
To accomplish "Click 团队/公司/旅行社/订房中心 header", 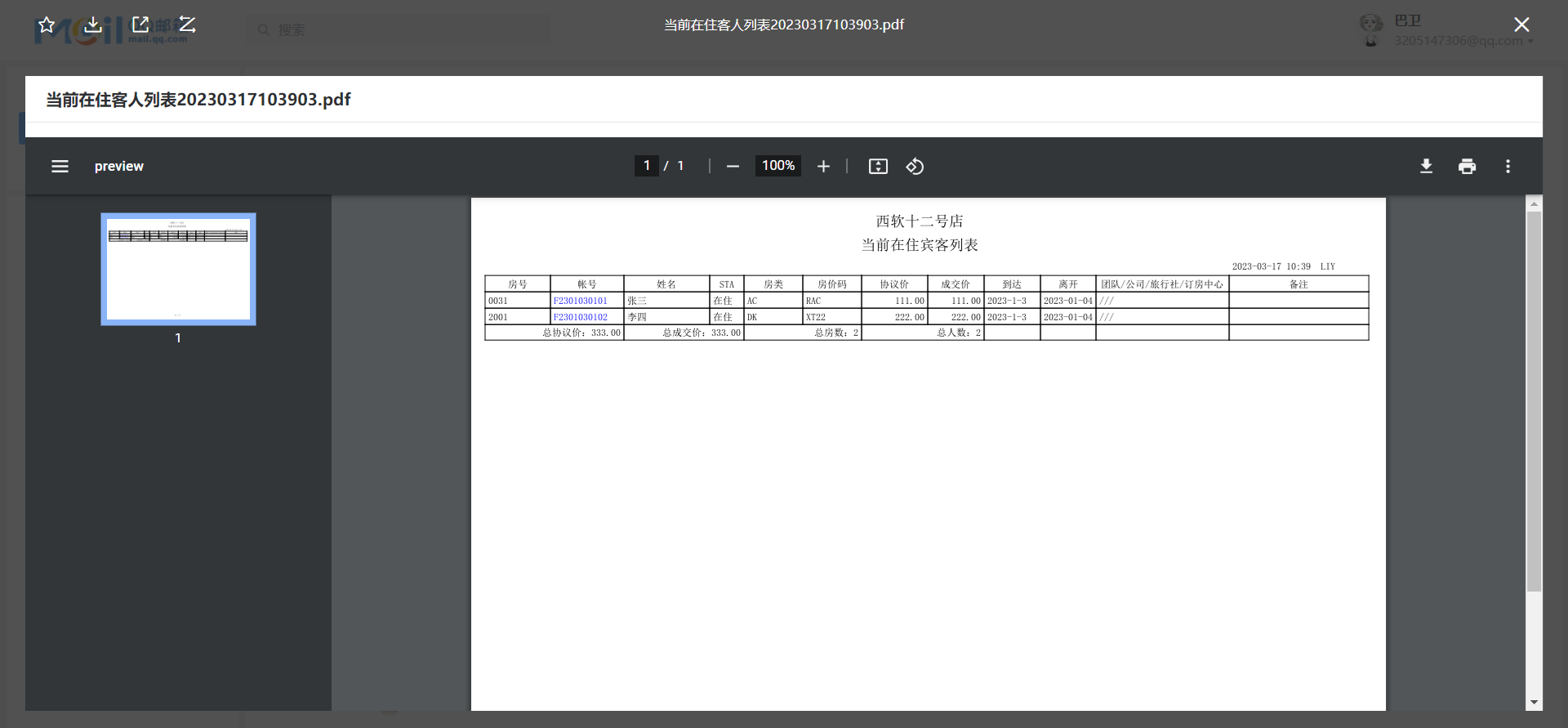I will (1162, 284).
